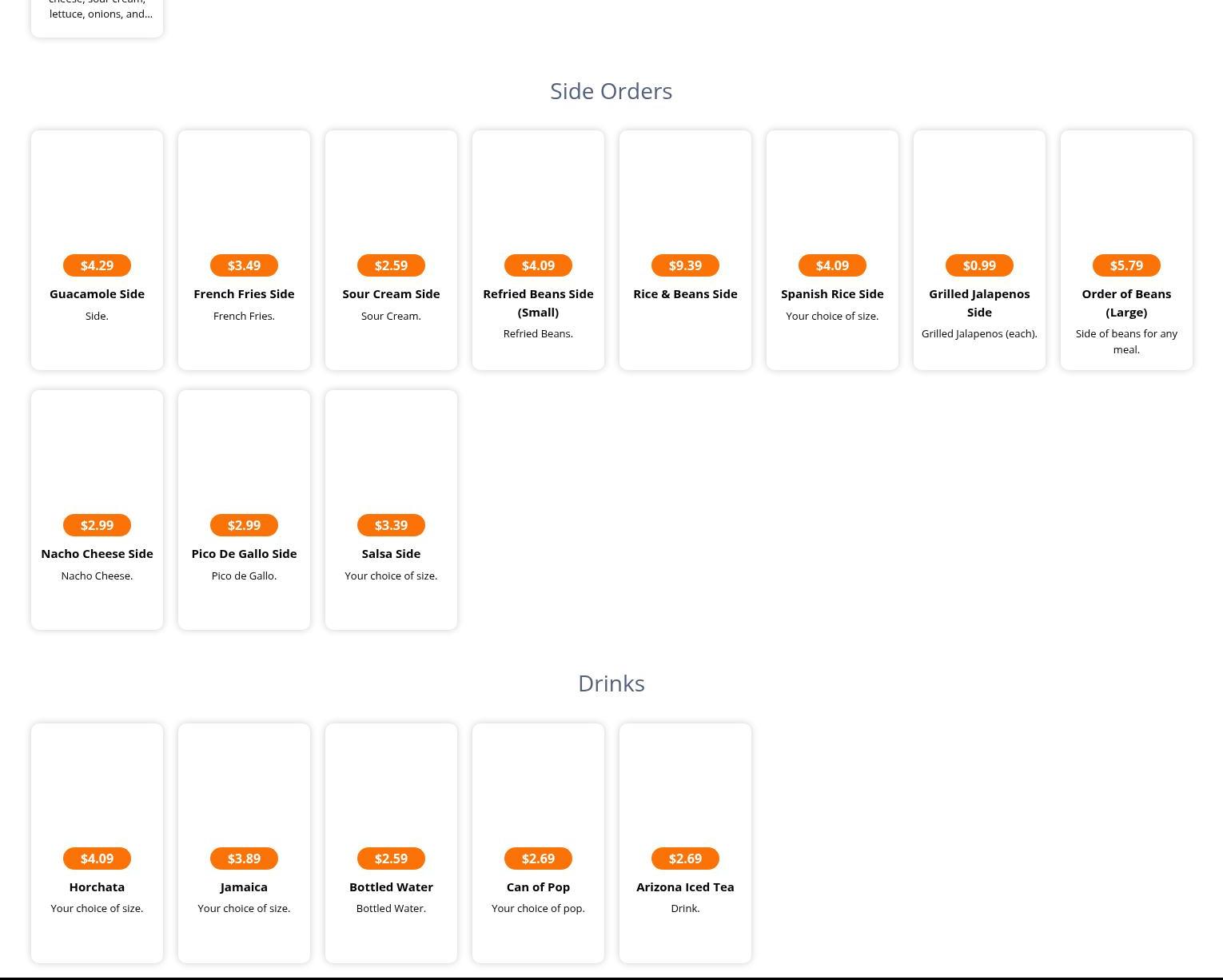Open the Can of Pop item name
This screenshot has width=1223, height=980.
[538, 887]
